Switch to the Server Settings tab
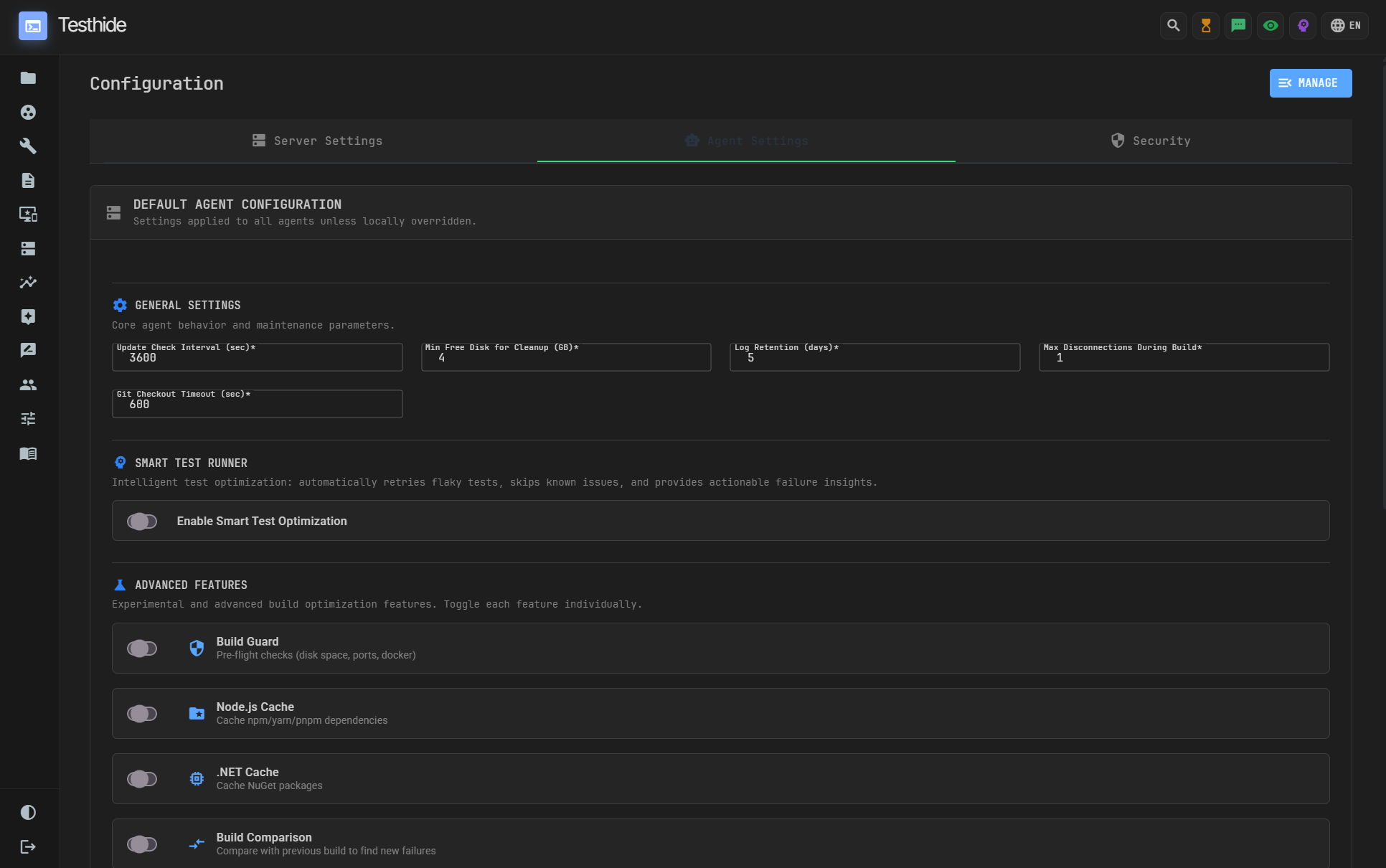The height and width of the screenshot is (868, 1386). (x=317, y=141)
